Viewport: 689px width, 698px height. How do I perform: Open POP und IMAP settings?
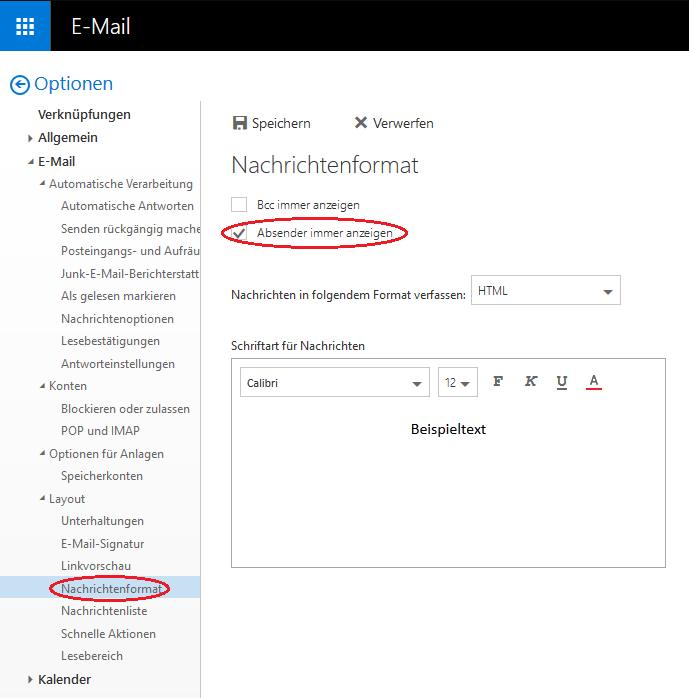point(100,431)
